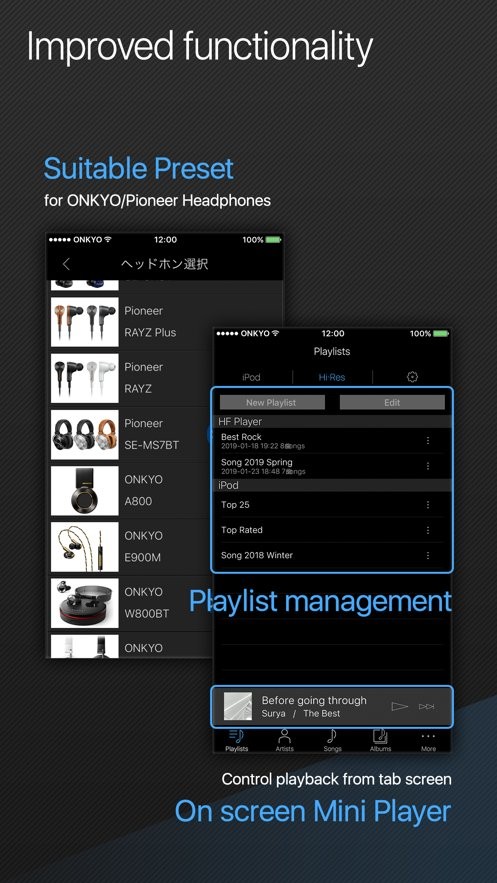Select Pioneer SE-MS7BT headphone thumbnail

[x=84, y=434]
